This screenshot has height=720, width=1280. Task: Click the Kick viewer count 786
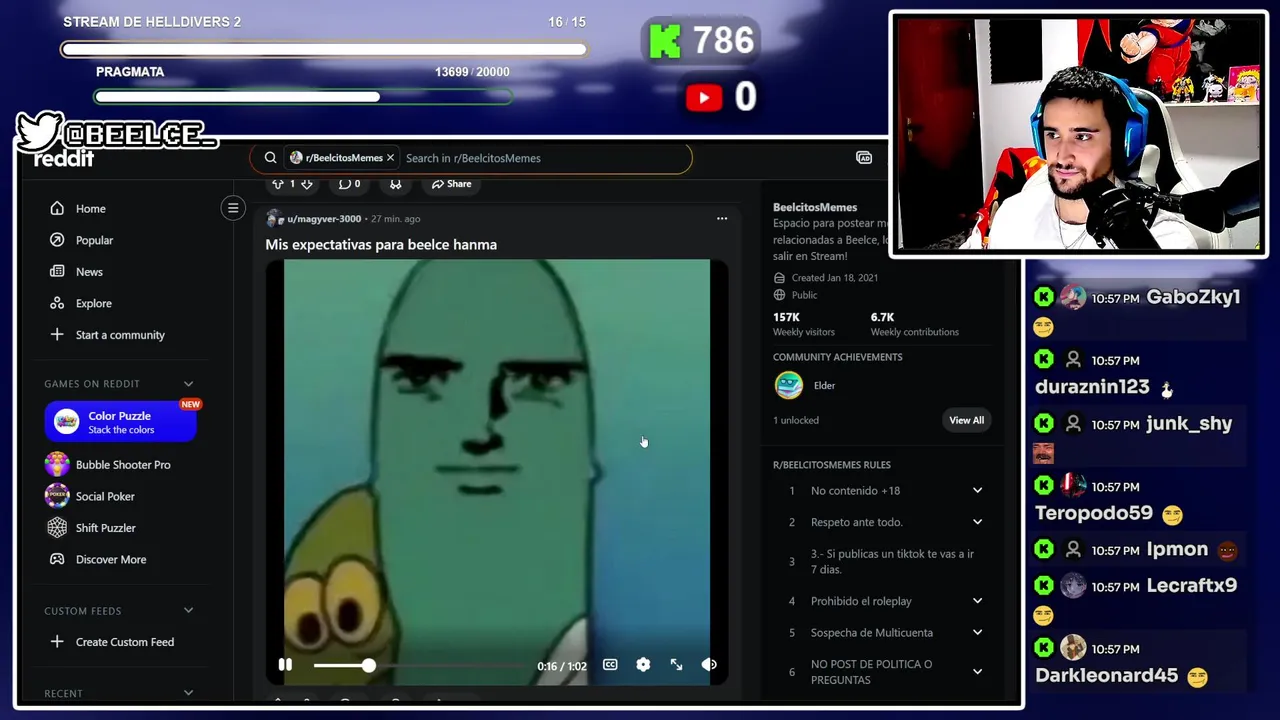pyautogui.click(x=723, y=41)
